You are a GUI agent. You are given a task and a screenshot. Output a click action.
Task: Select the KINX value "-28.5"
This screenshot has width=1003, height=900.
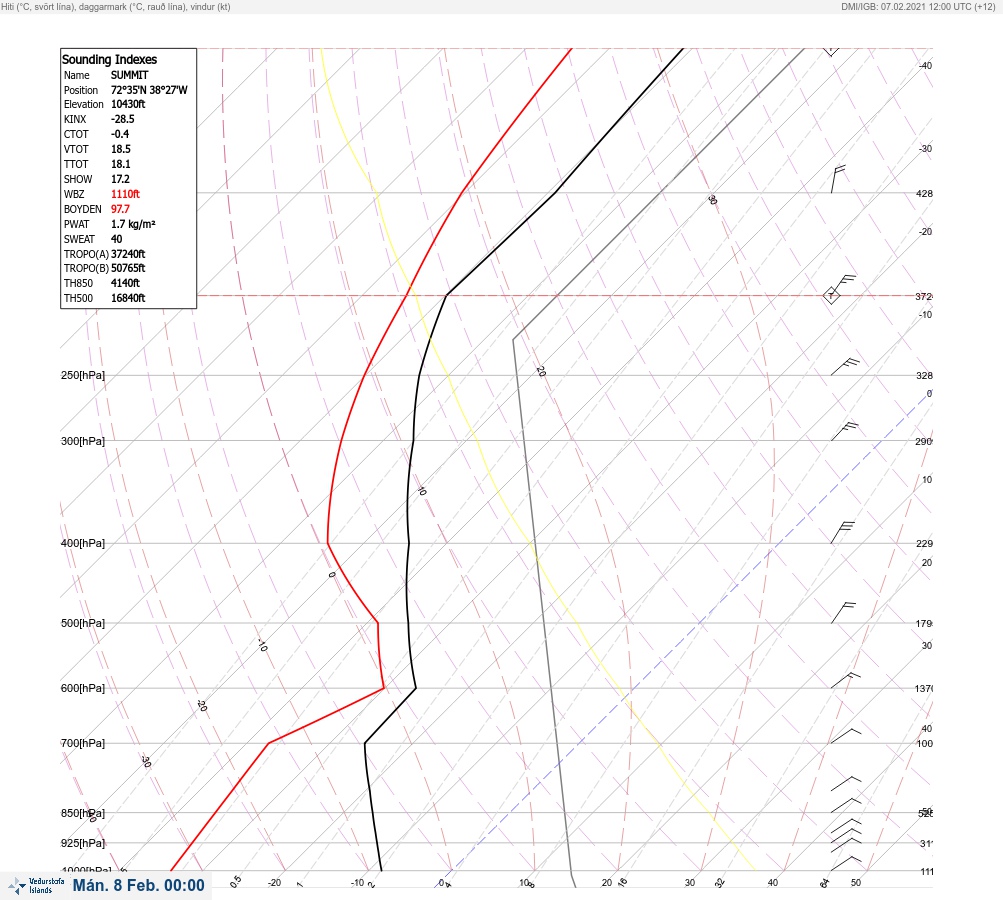(x=123, y=119)
